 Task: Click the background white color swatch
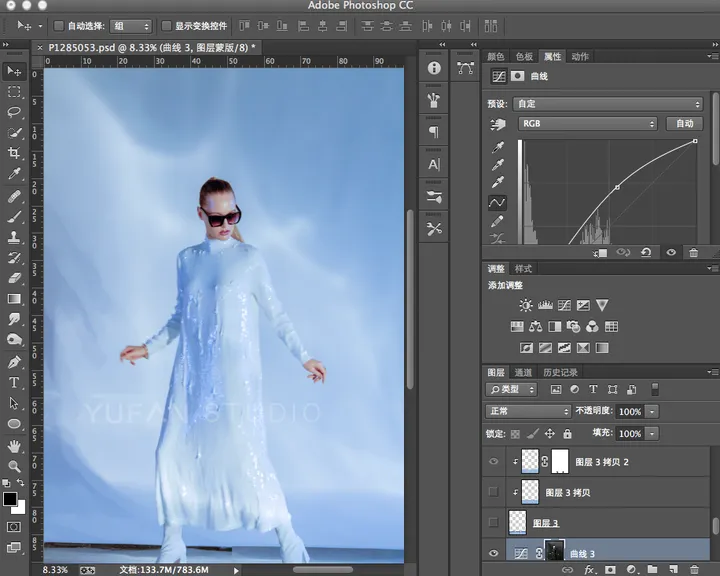[19, 508]
